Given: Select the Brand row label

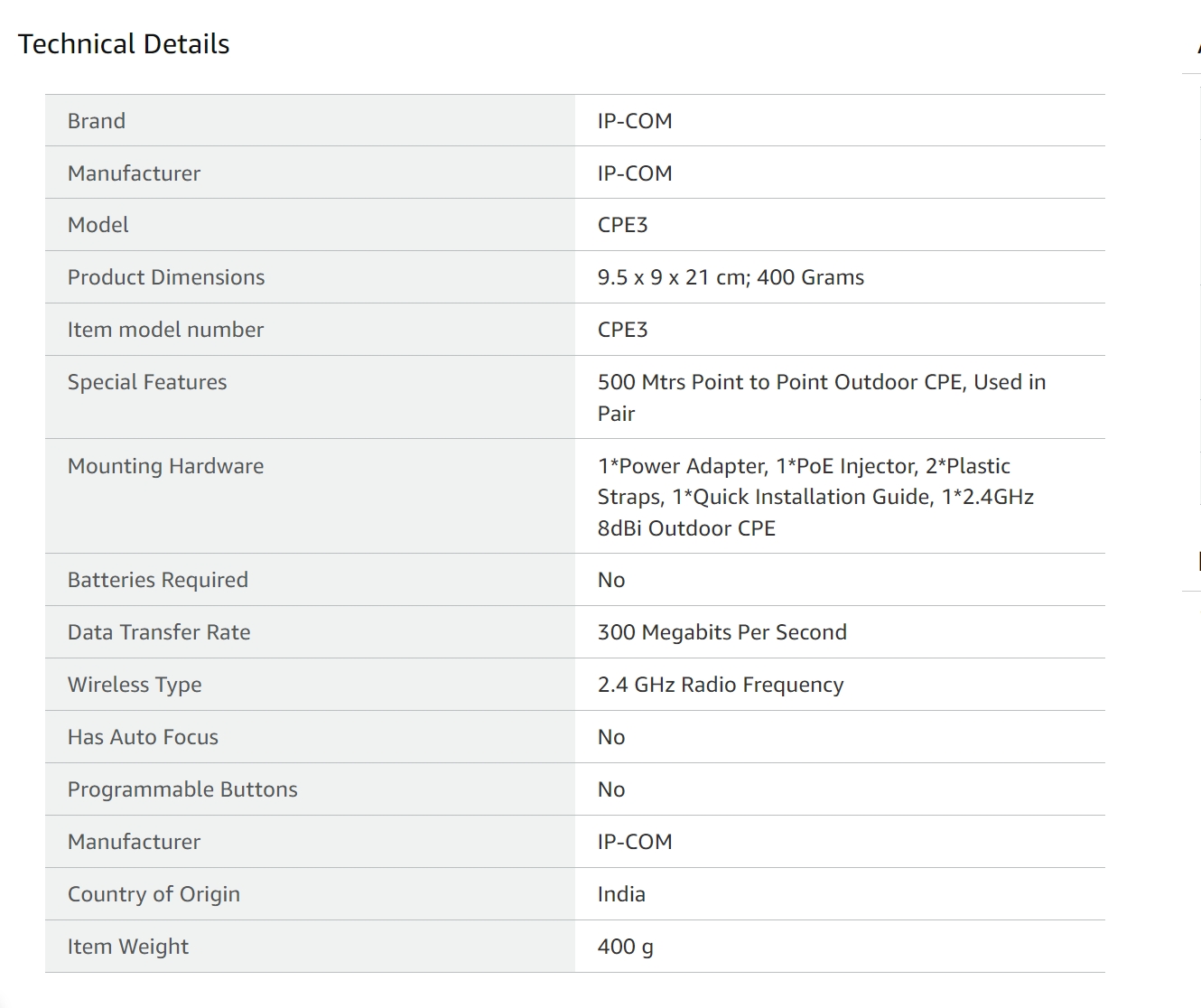Looking at the screenshot, I should pyautogui.click(x=97, y=121).
